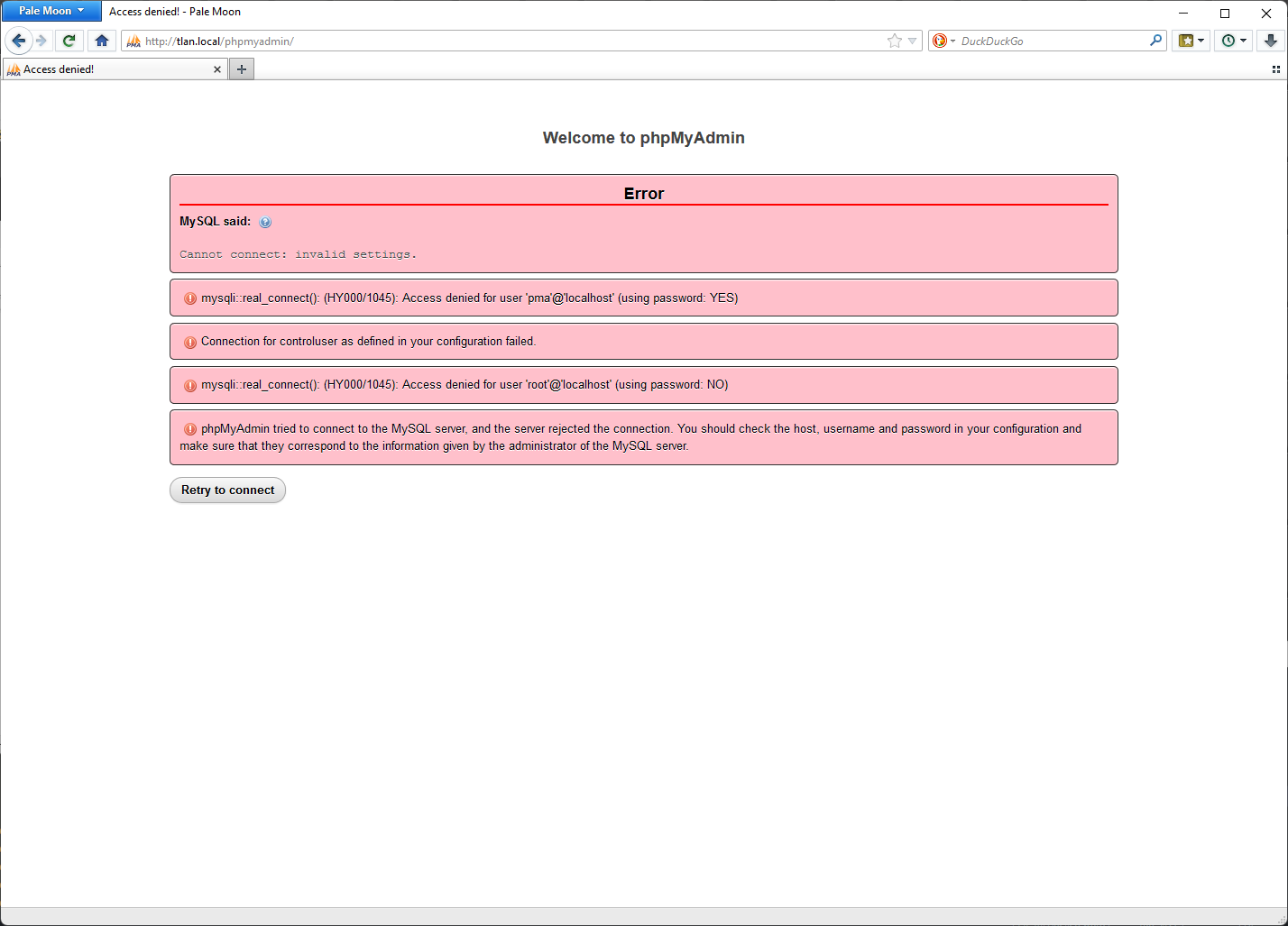1288x926 pixels.
Task: Click 'Cannot connect: invalid settings.' text
Action: coord(298,254)
